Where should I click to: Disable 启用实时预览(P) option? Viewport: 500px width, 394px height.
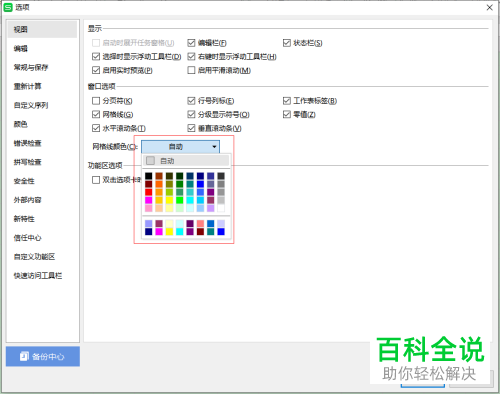click(x=96, y=70)
